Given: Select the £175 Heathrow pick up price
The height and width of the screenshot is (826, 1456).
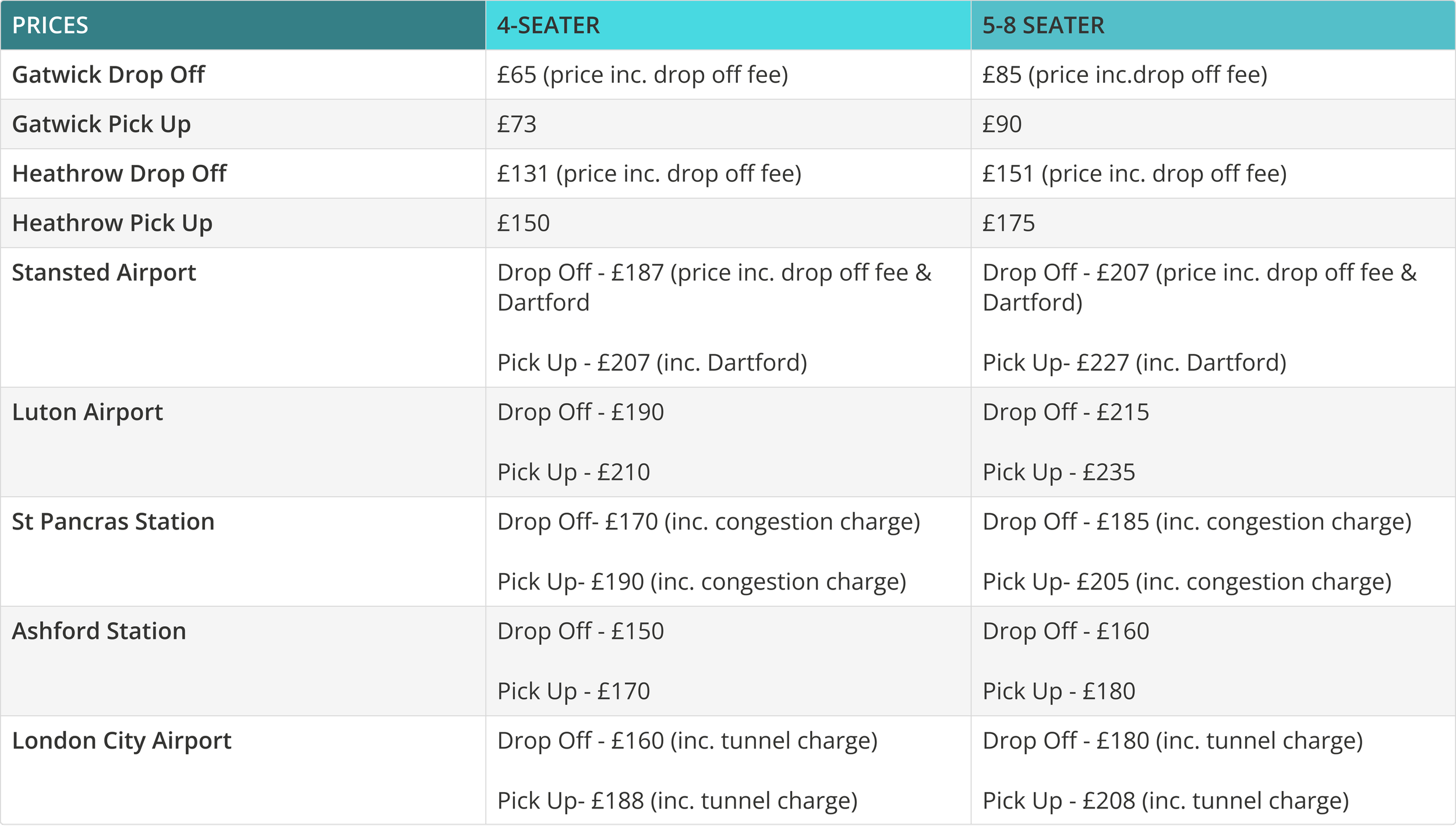Looking at the screenshot, I should (x=1009, y=223).
